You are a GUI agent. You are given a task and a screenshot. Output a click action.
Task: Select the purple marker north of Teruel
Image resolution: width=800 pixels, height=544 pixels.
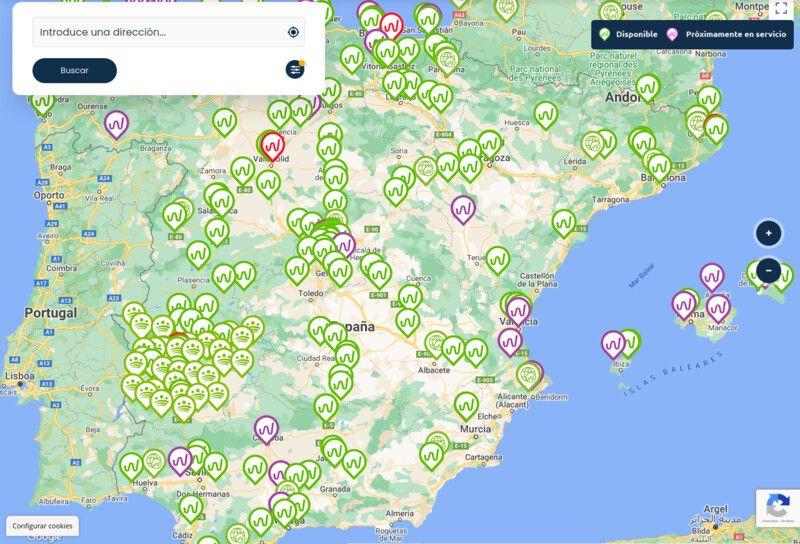tap(463, 209)
